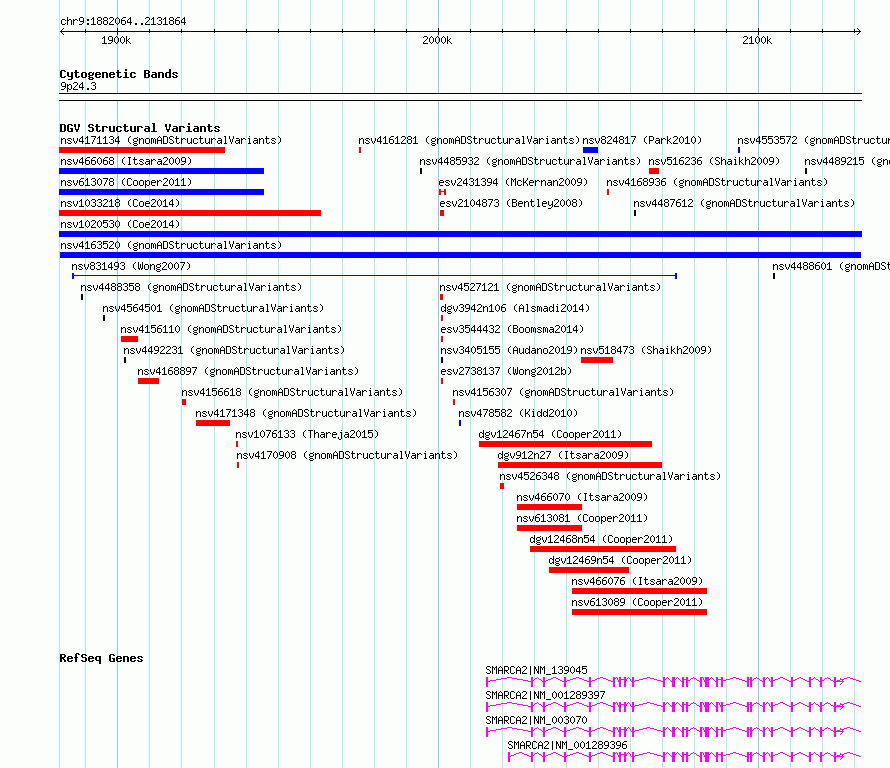Open nsv1033218 (Coe2014) variant label
Image resolution: width=890 pixels, height=768 pixels.
pos(120,203)
